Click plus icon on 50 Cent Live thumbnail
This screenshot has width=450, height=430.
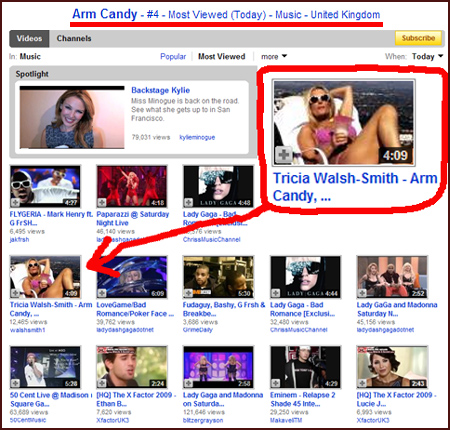click(15, 383)
